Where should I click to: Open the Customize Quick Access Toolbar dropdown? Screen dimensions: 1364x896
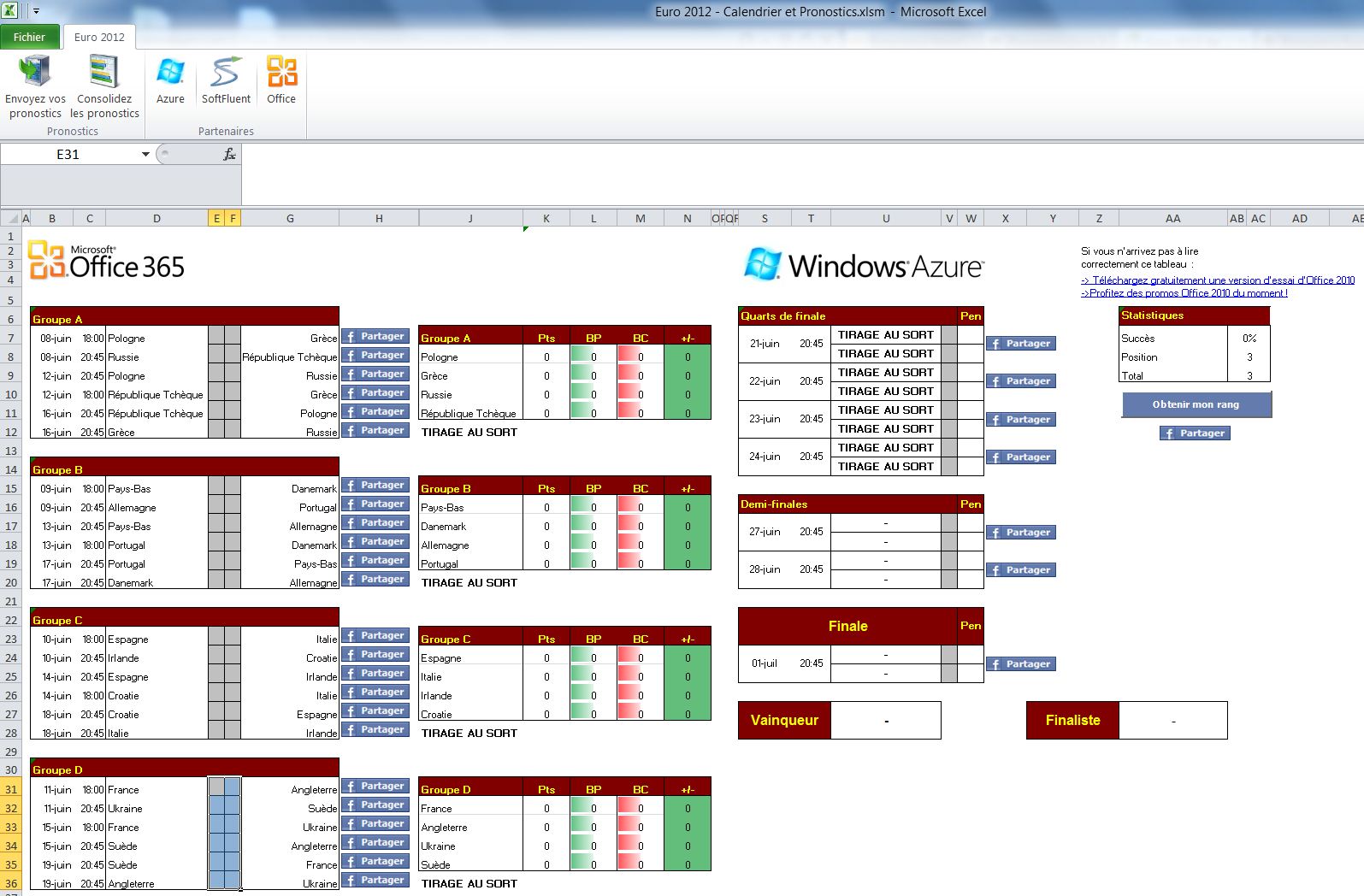37,12
